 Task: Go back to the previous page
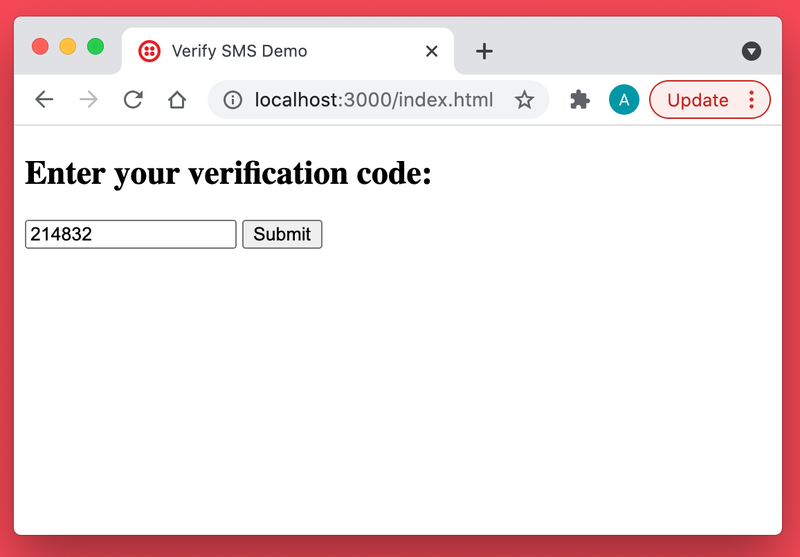[43, 99]
